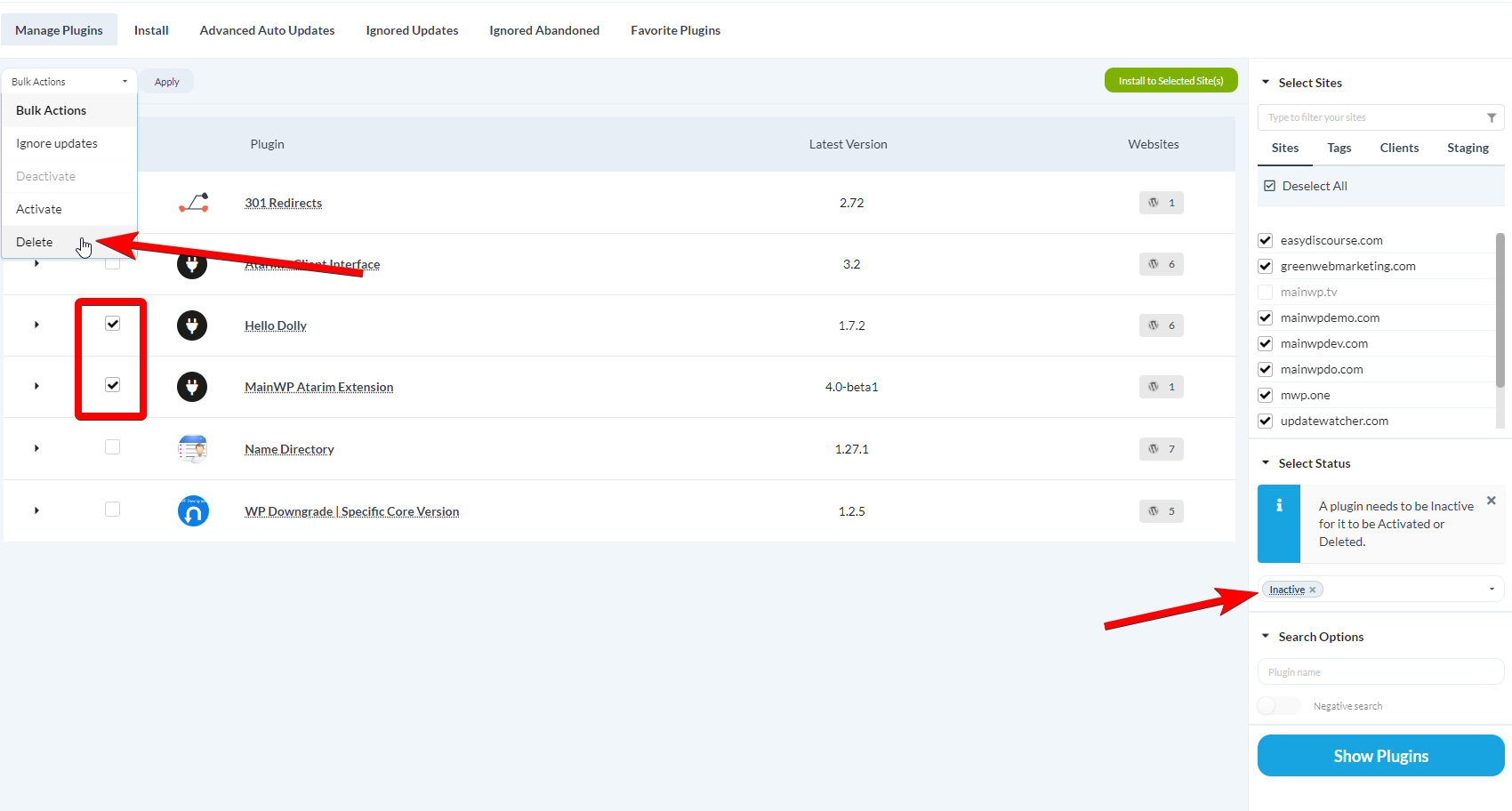Enable the Negative search toggle

point(1278,705)
